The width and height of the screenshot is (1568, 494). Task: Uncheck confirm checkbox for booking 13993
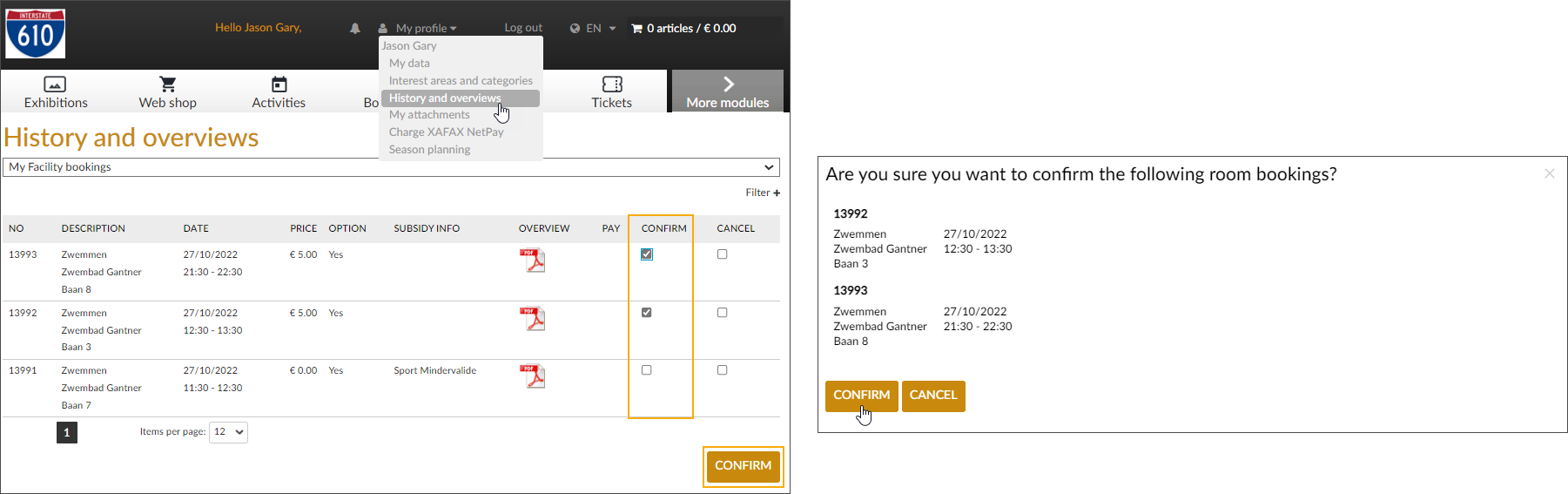[x=647, y=254]
